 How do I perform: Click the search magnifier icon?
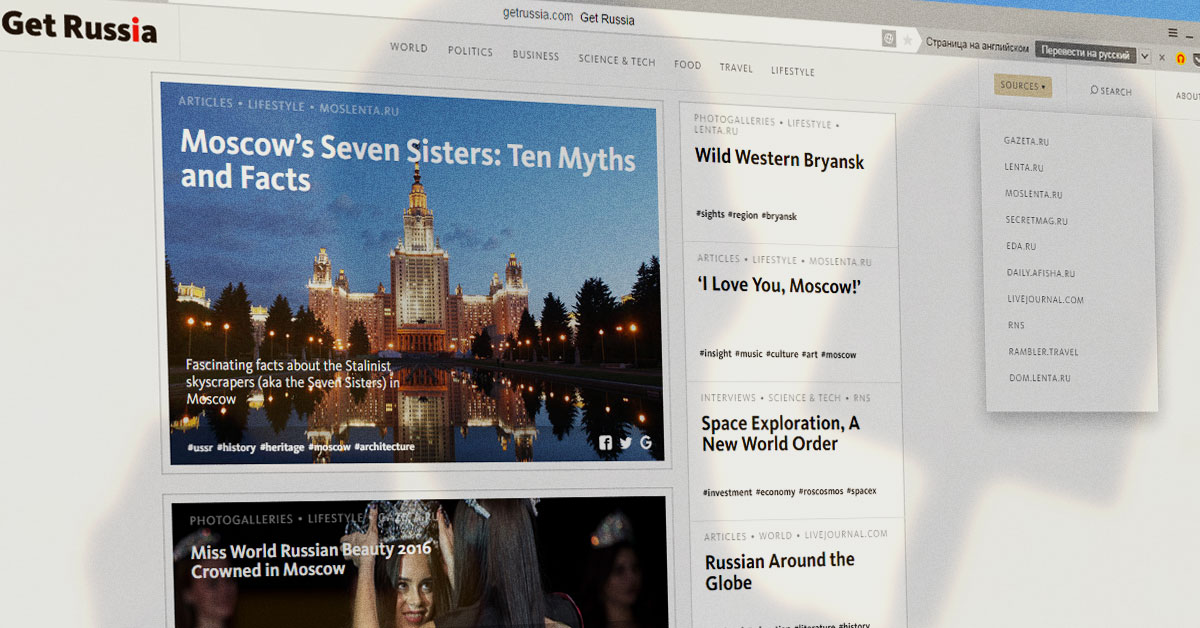click(1094, 90)
